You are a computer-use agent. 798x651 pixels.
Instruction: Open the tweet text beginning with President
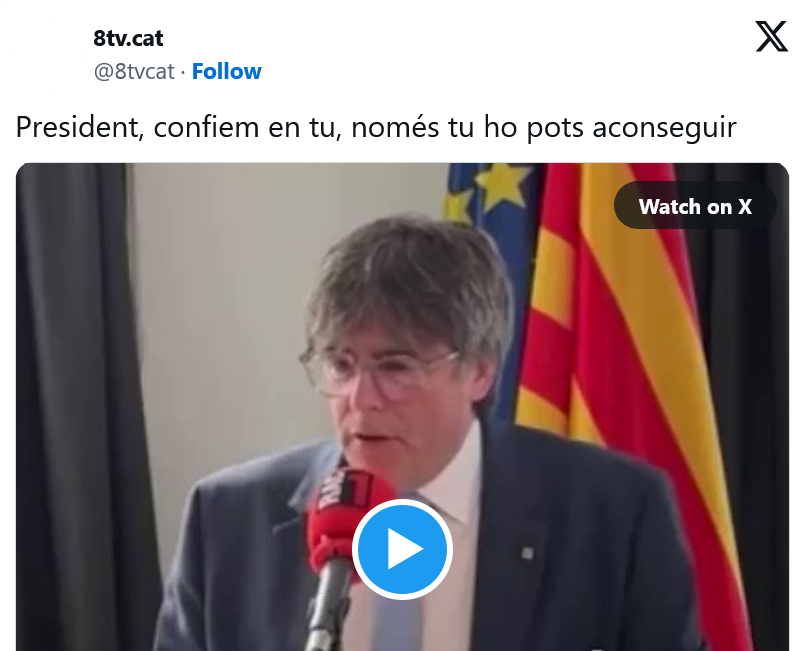pos(376,127)
